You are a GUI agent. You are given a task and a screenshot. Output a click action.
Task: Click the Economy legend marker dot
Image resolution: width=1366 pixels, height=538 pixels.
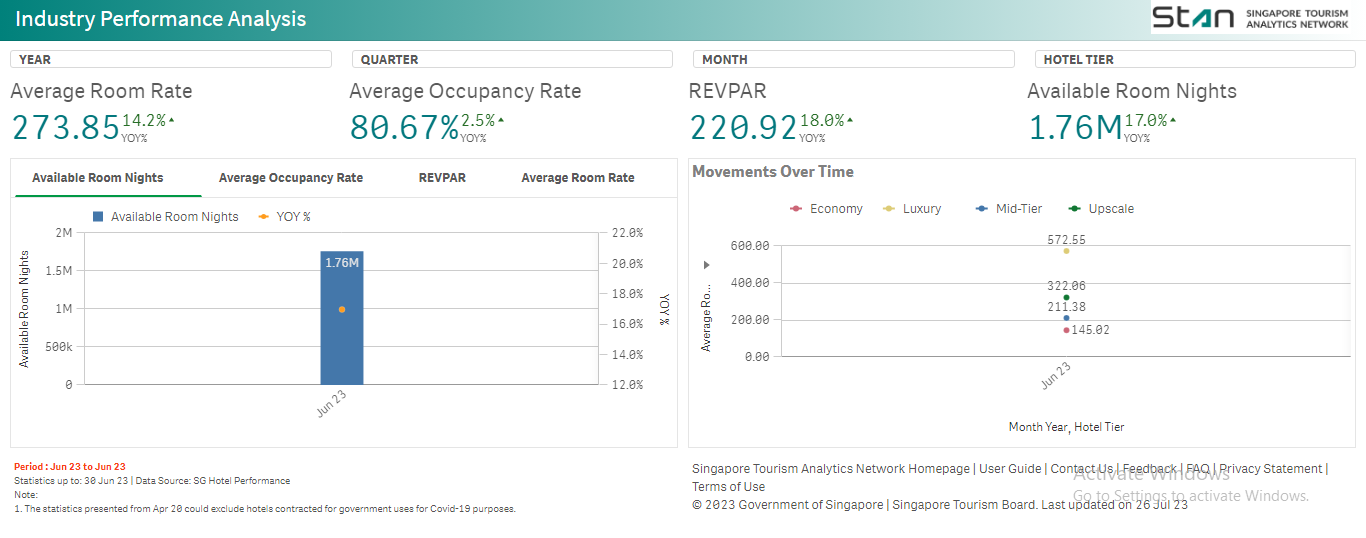pyautogui.click(x=795, y=209)
